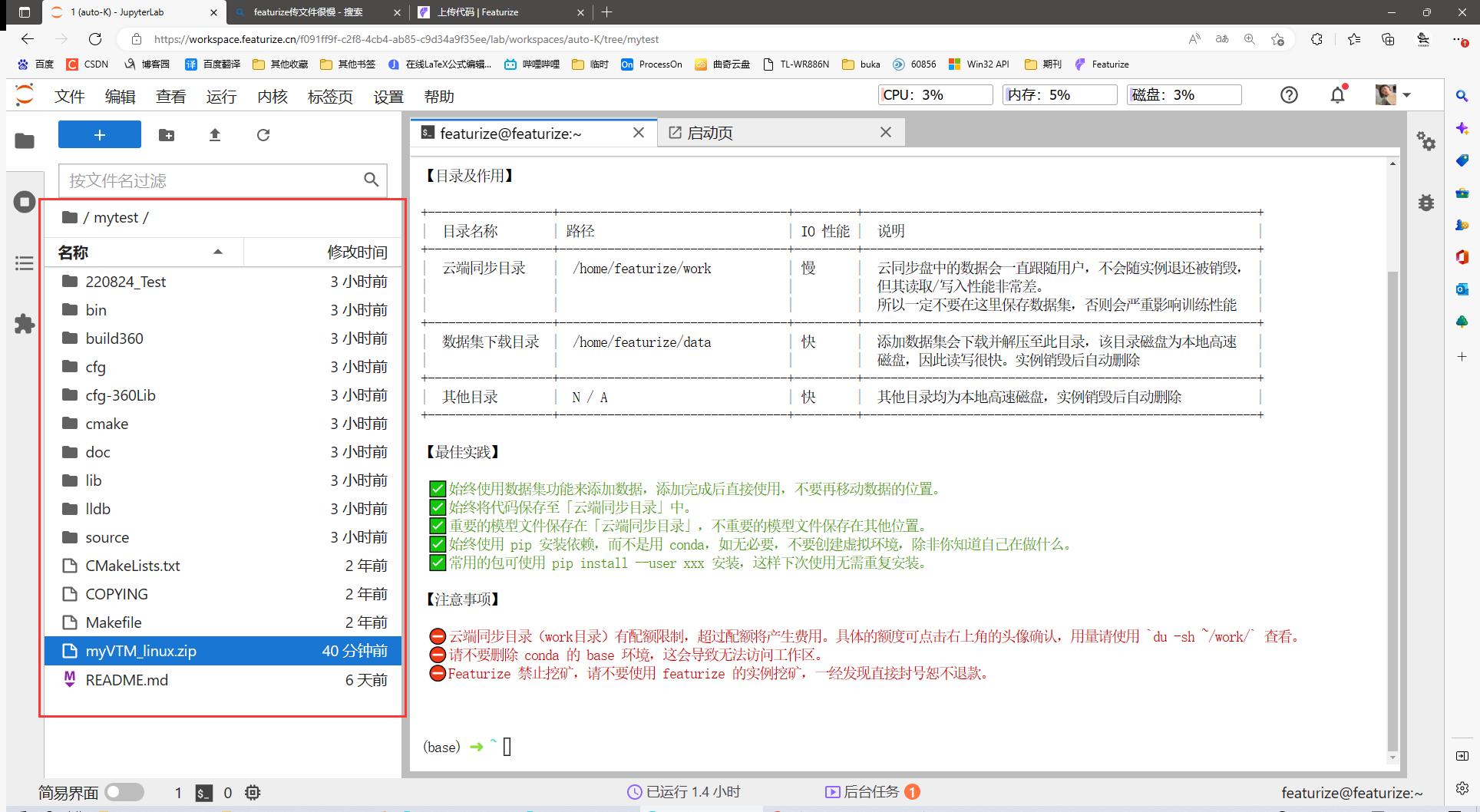Select the build360 folder
Image resolution: width=1480 pixels, height=812 pixels.
[x=223, y=338]
